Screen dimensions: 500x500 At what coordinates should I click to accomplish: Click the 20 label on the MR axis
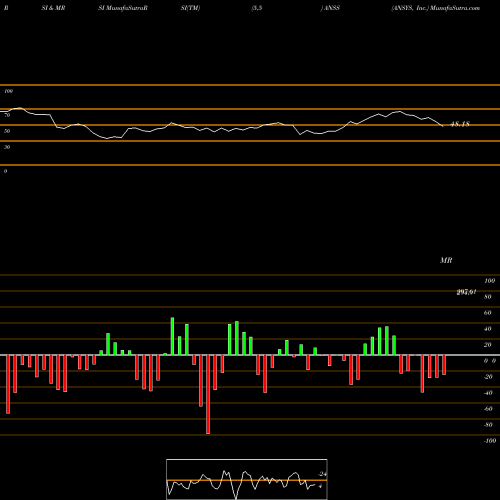(x=488, y=345)
